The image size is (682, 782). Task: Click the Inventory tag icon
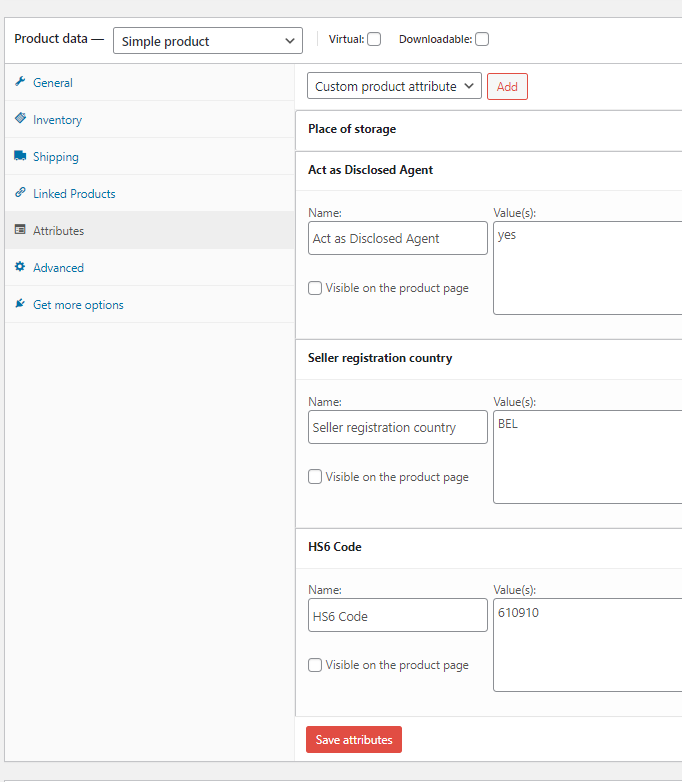tap(20, 119)
